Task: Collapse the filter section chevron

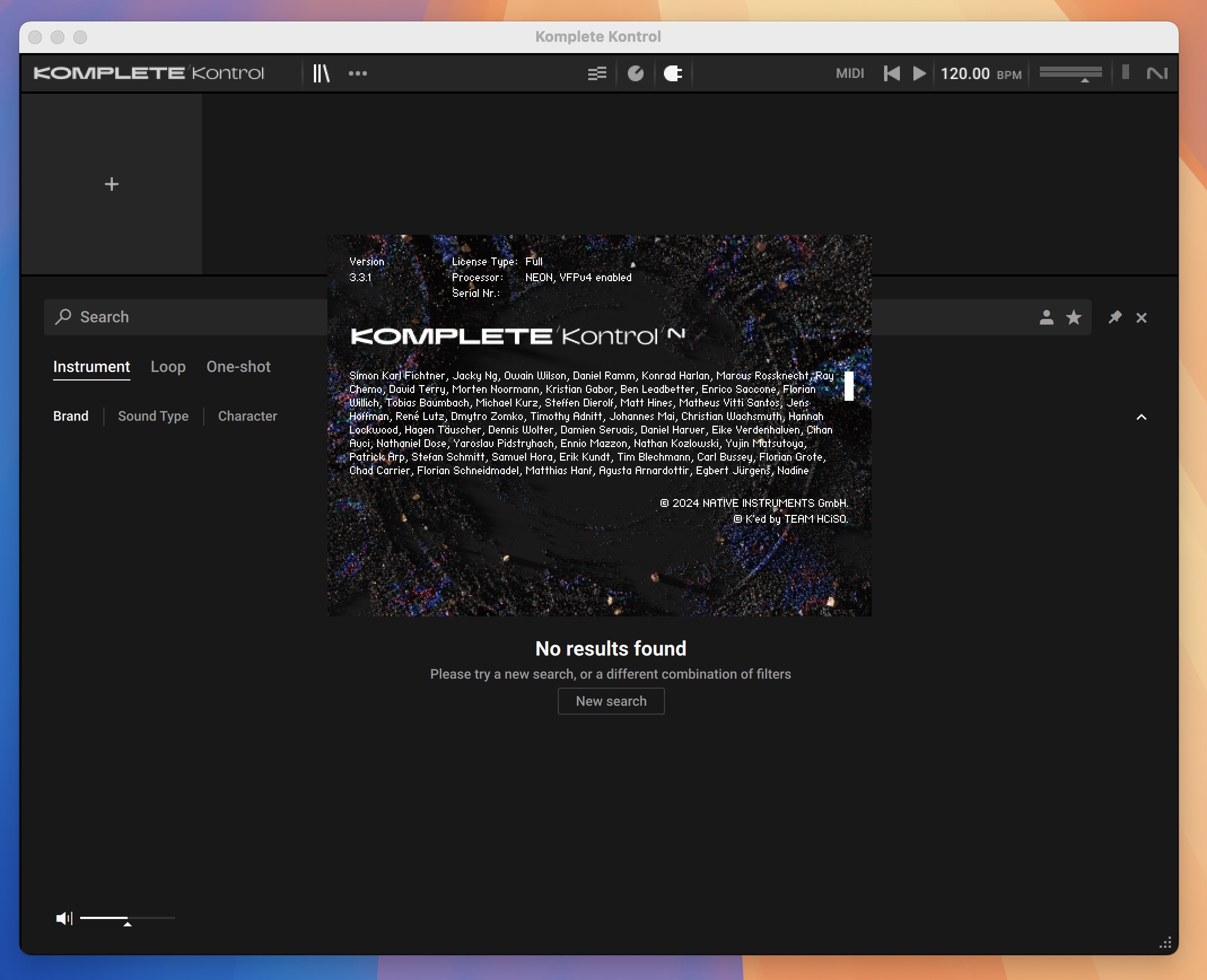Action: click(1142, 417)
